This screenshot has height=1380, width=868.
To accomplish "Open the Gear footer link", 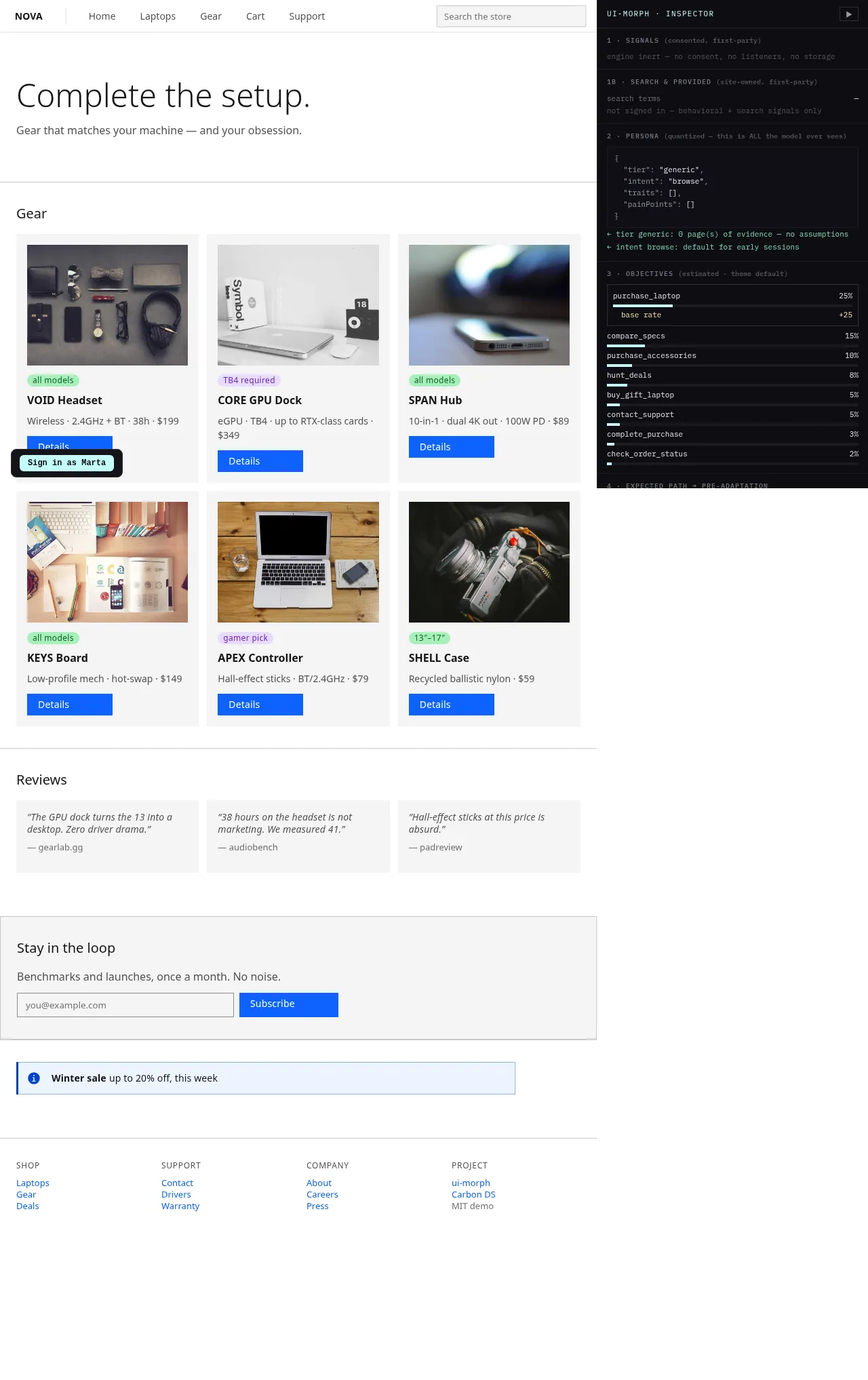I will point(26,1194).
